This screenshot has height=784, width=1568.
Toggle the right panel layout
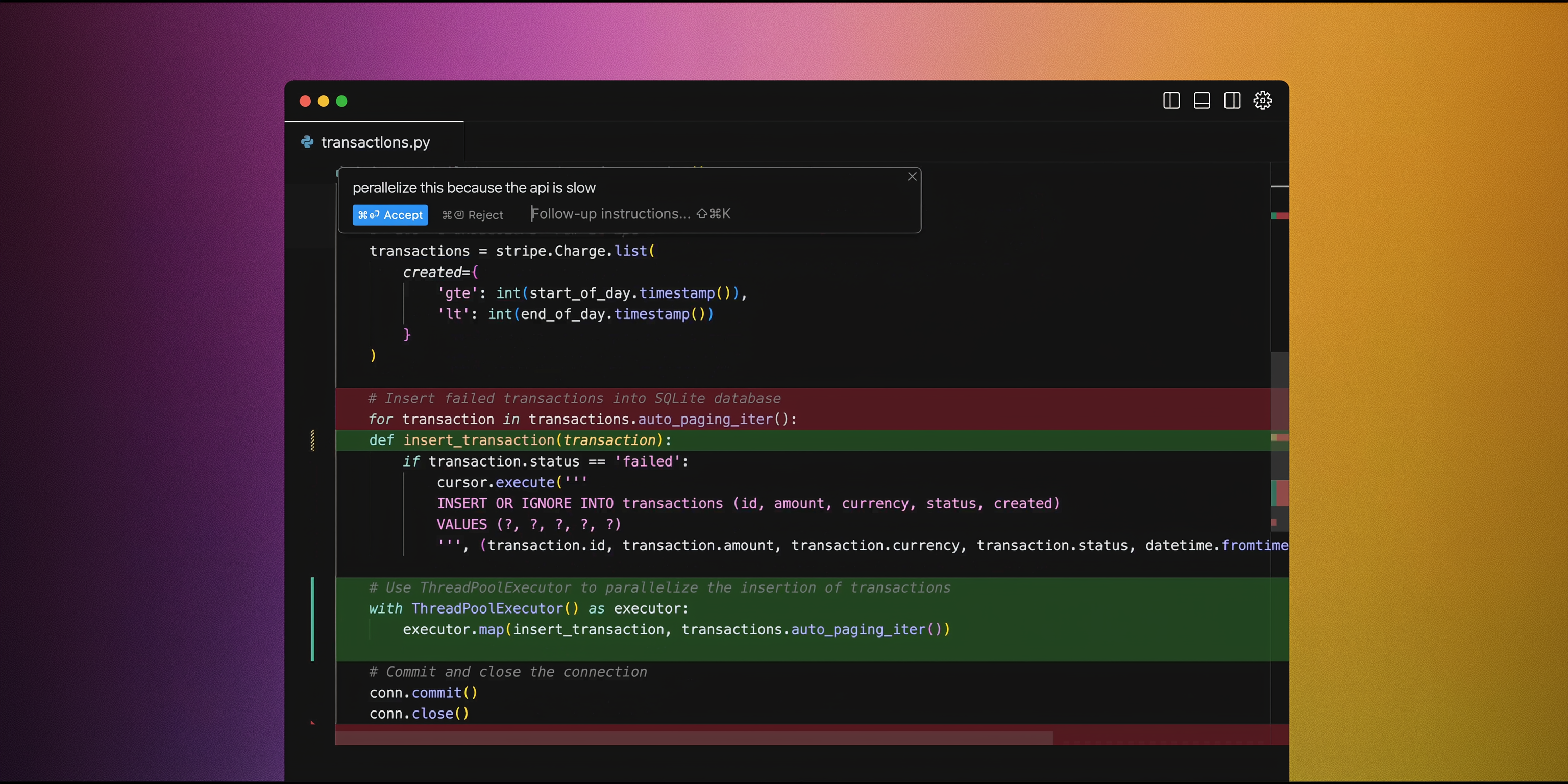(x=1232, y=101)
